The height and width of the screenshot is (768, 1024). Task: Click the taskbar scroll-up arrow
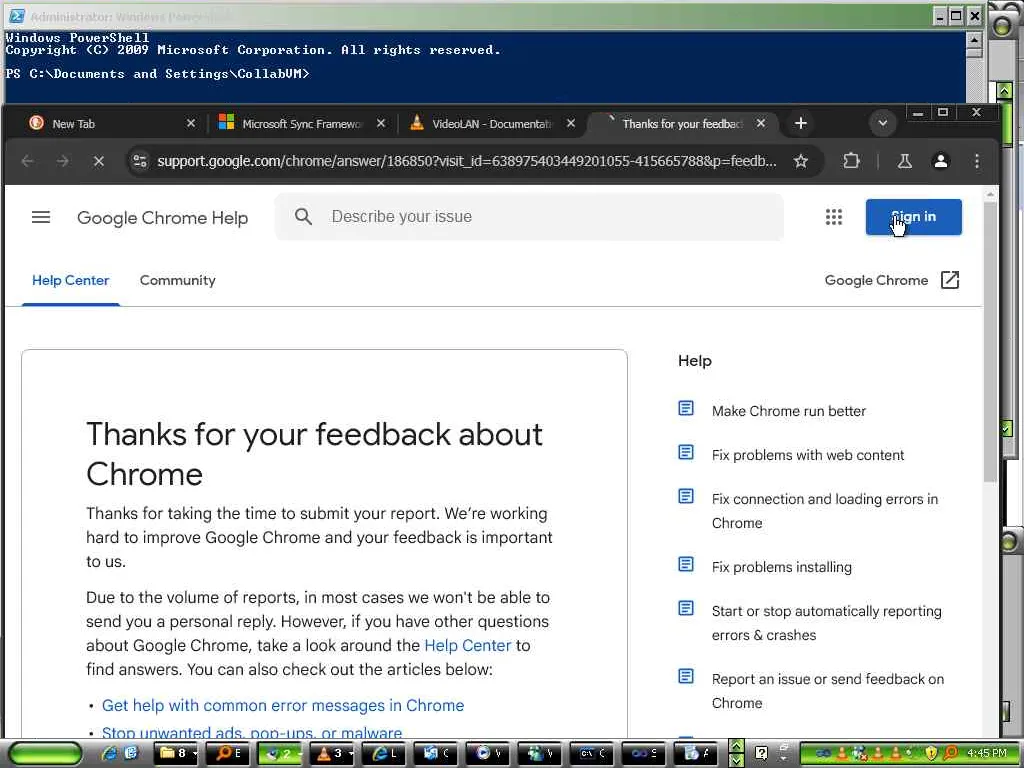736,747
